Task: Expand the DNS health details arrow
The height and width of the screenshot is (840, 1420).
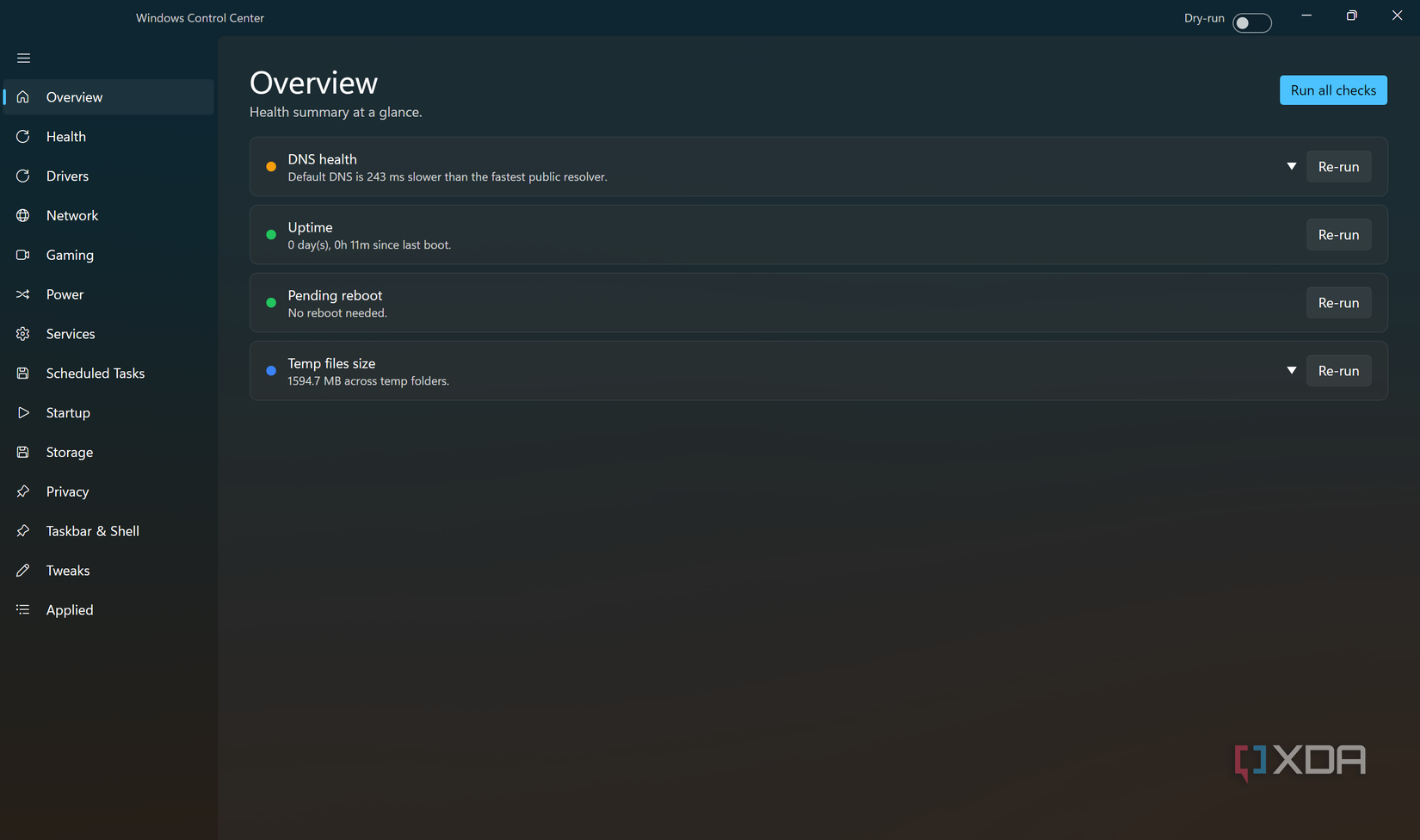Action: [x=1292, y=166]
